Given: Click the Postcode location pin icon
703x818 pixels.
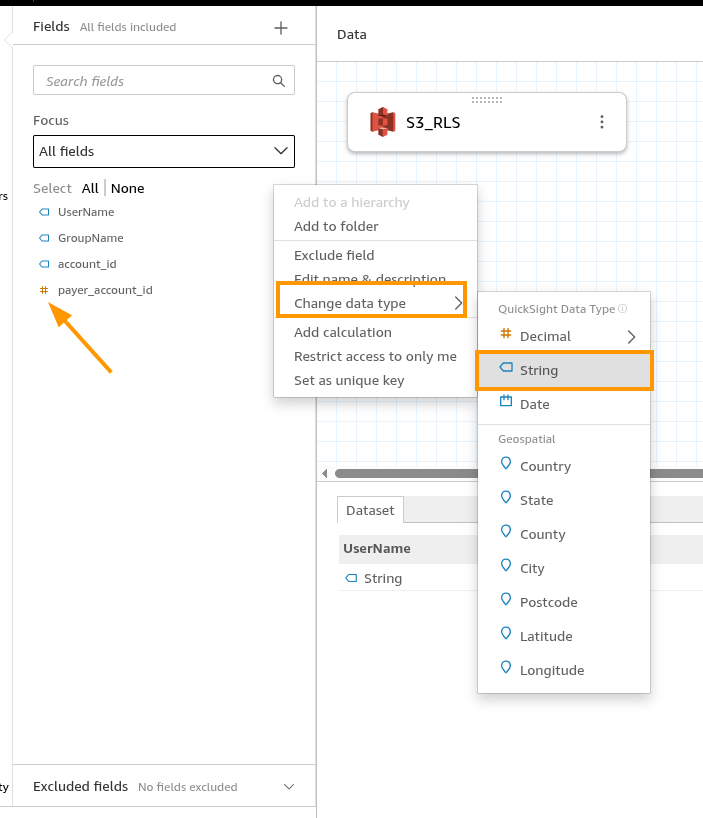Looking at the screenshot, I should click(x=506, y=599).
